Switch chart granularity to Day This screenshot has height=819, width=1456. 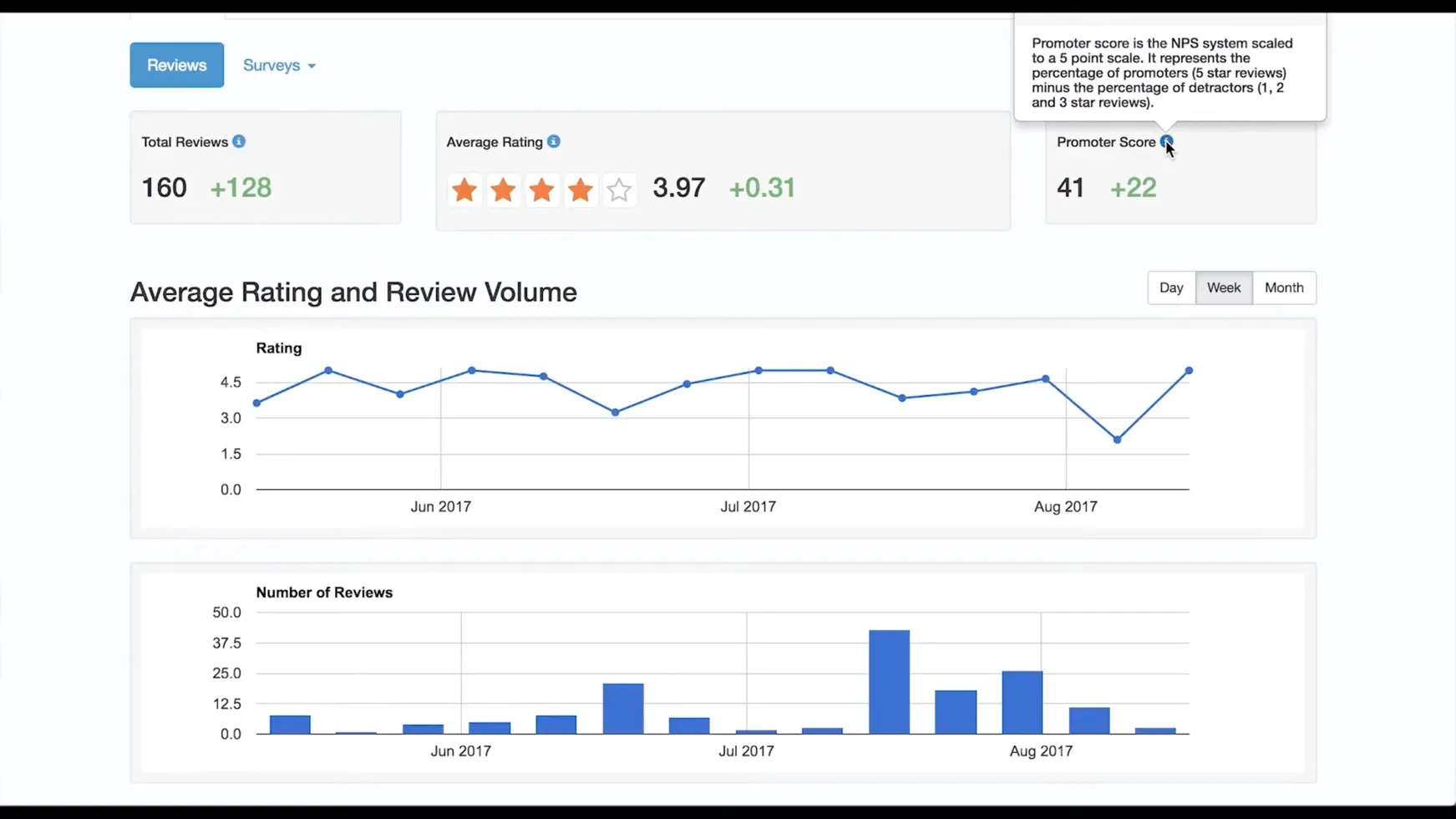pyautogui.click(x=1170, y=287)
